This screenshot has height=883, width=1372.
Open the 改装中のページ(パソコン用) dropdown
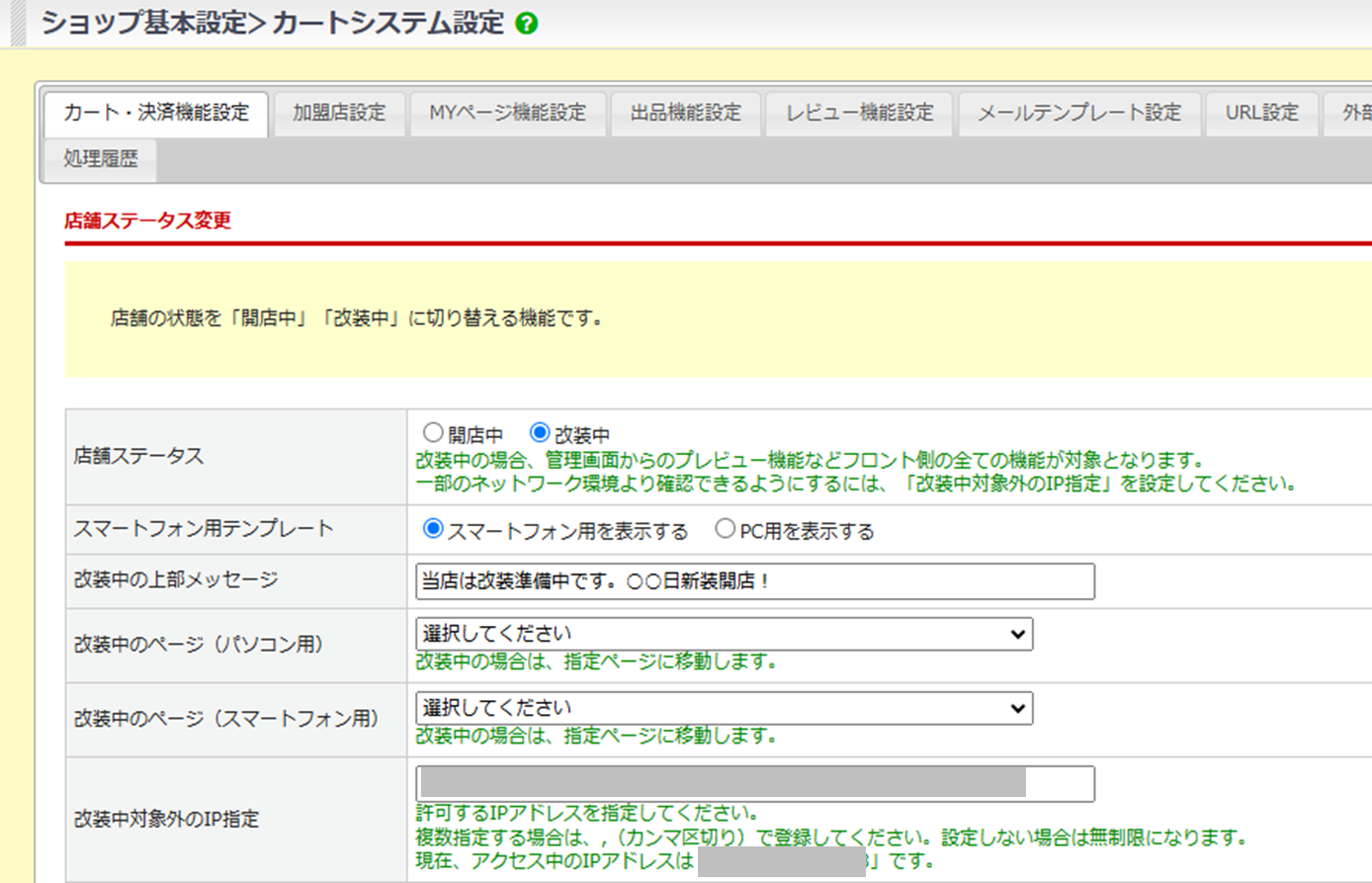[724, 634]
